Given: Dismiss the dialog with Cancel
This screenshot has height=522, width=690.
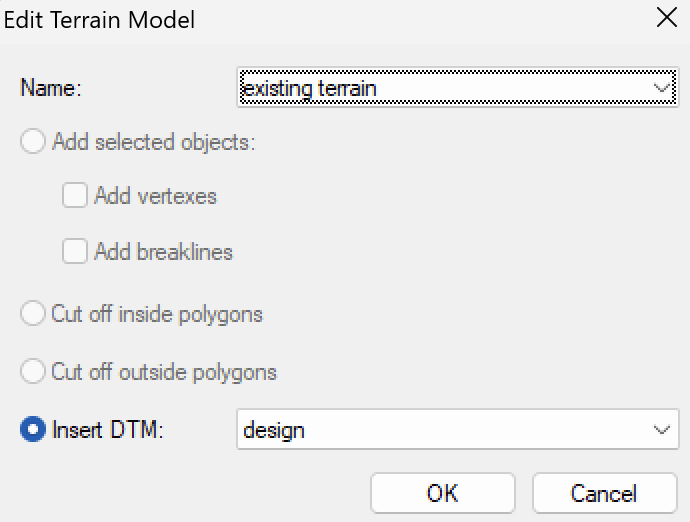Looking at the screenshot, I should pos(605,493).
